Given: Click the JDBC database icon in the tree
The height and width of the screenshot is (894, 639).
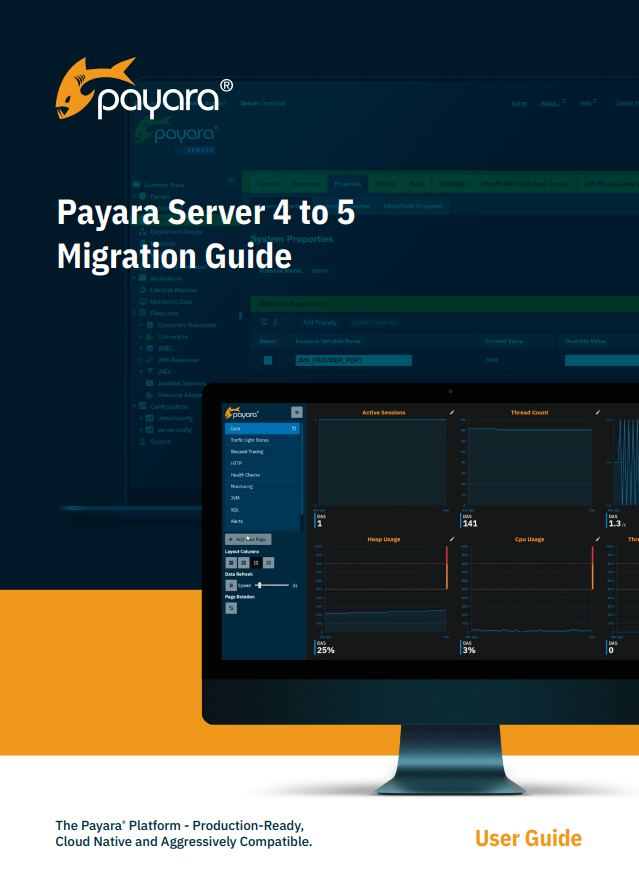Looking at the screenshot, I should 150,348.
